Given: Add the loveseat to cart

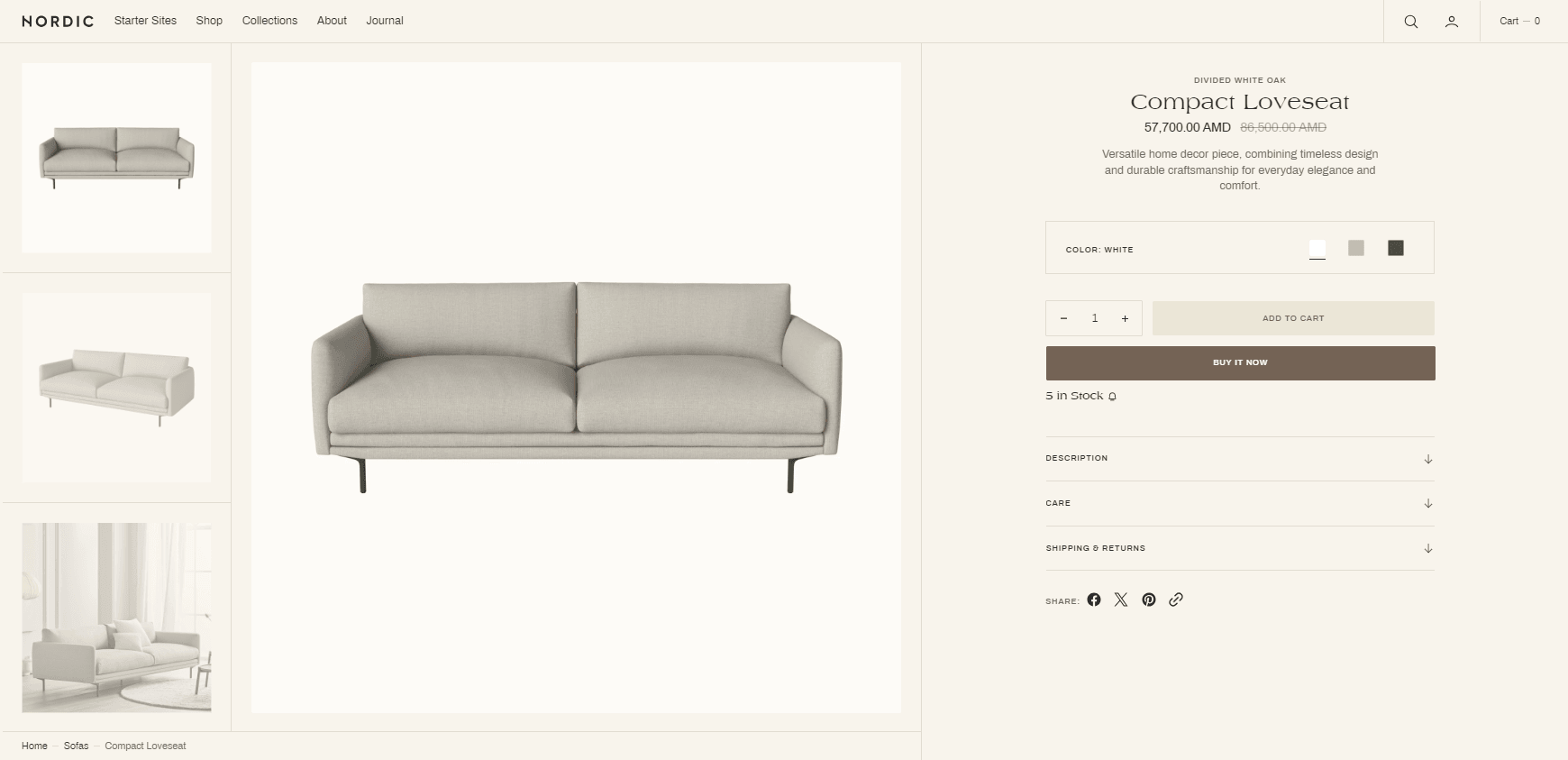Looking at the screenshot, I should point(1293,318).
